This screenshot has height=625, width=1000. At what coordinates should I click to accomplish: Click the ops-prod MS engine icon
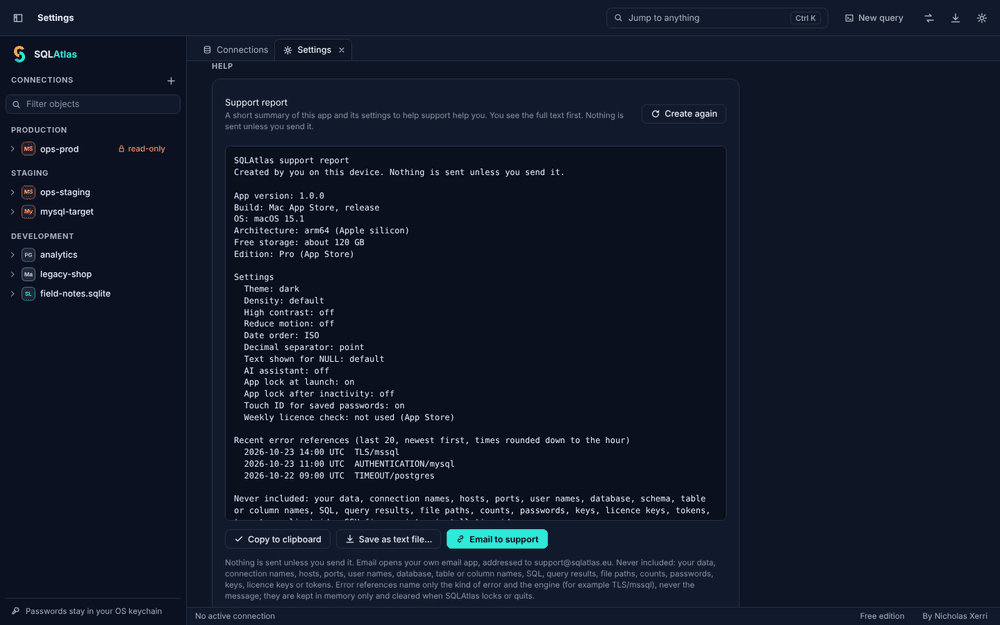28,149
